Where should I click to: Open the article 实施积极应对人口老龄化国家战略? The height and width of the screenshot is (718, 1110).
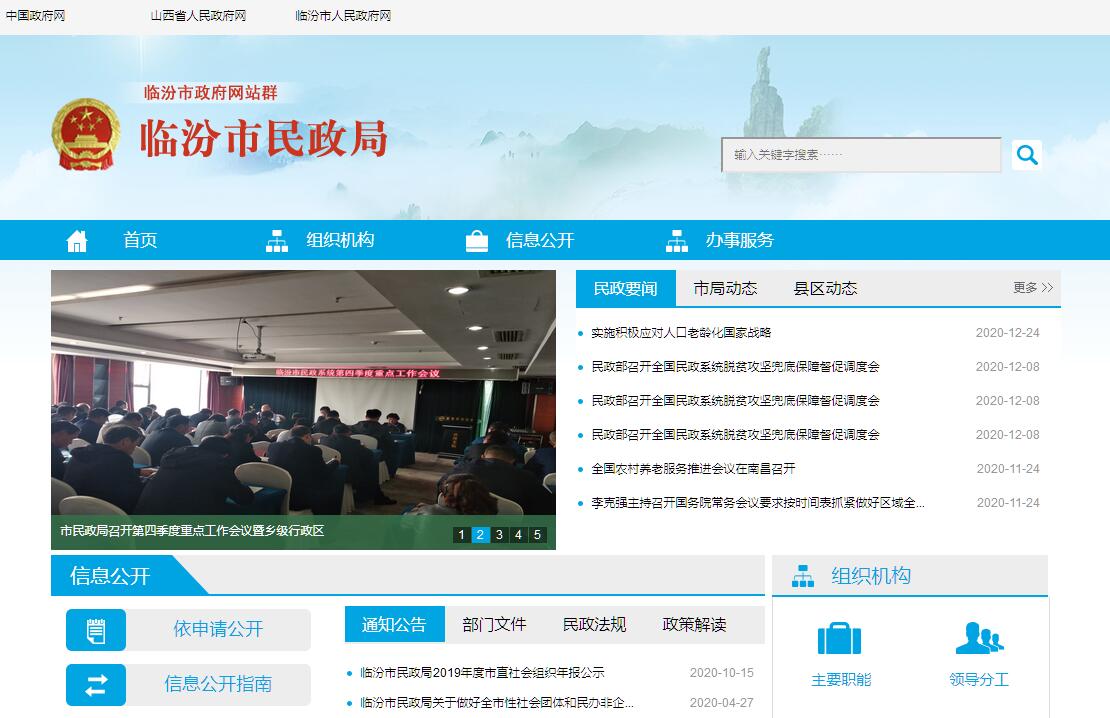[x=681, y=333]
